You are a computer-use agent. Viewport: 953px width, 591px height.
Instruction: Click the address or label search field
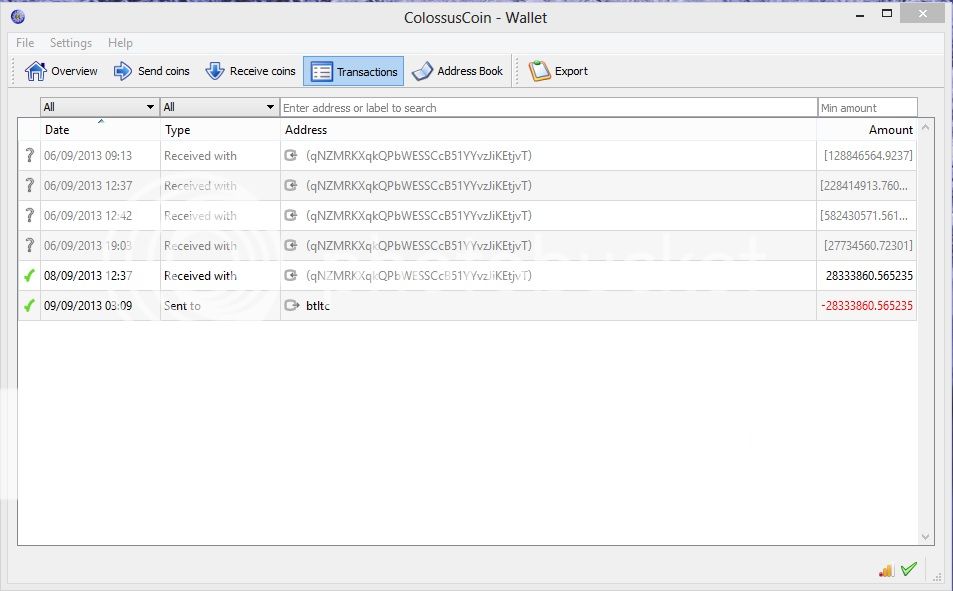tap(549, 108)
